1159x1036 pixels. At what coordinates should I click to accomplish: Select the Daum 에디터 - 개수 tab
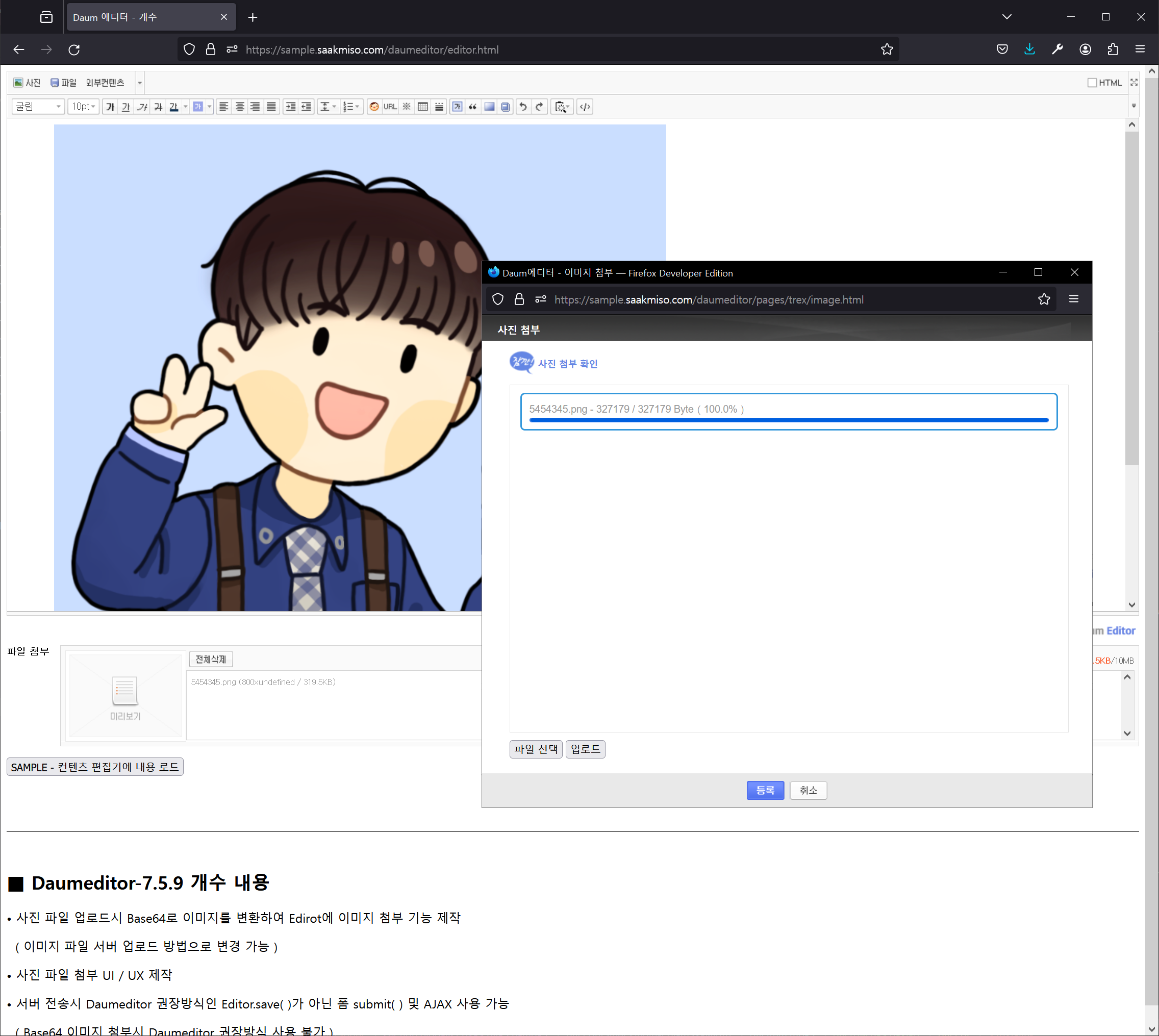point(151,17)
